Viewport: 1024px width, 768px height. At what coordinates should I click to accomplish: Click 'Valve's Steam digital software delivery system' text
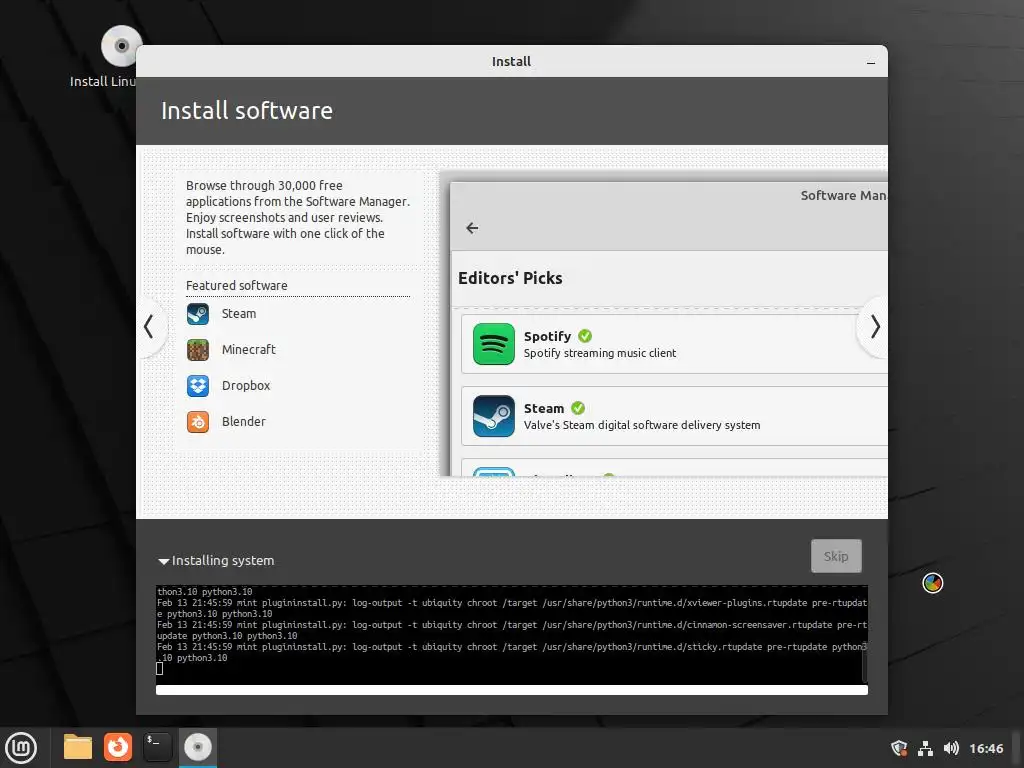(642, 425)
